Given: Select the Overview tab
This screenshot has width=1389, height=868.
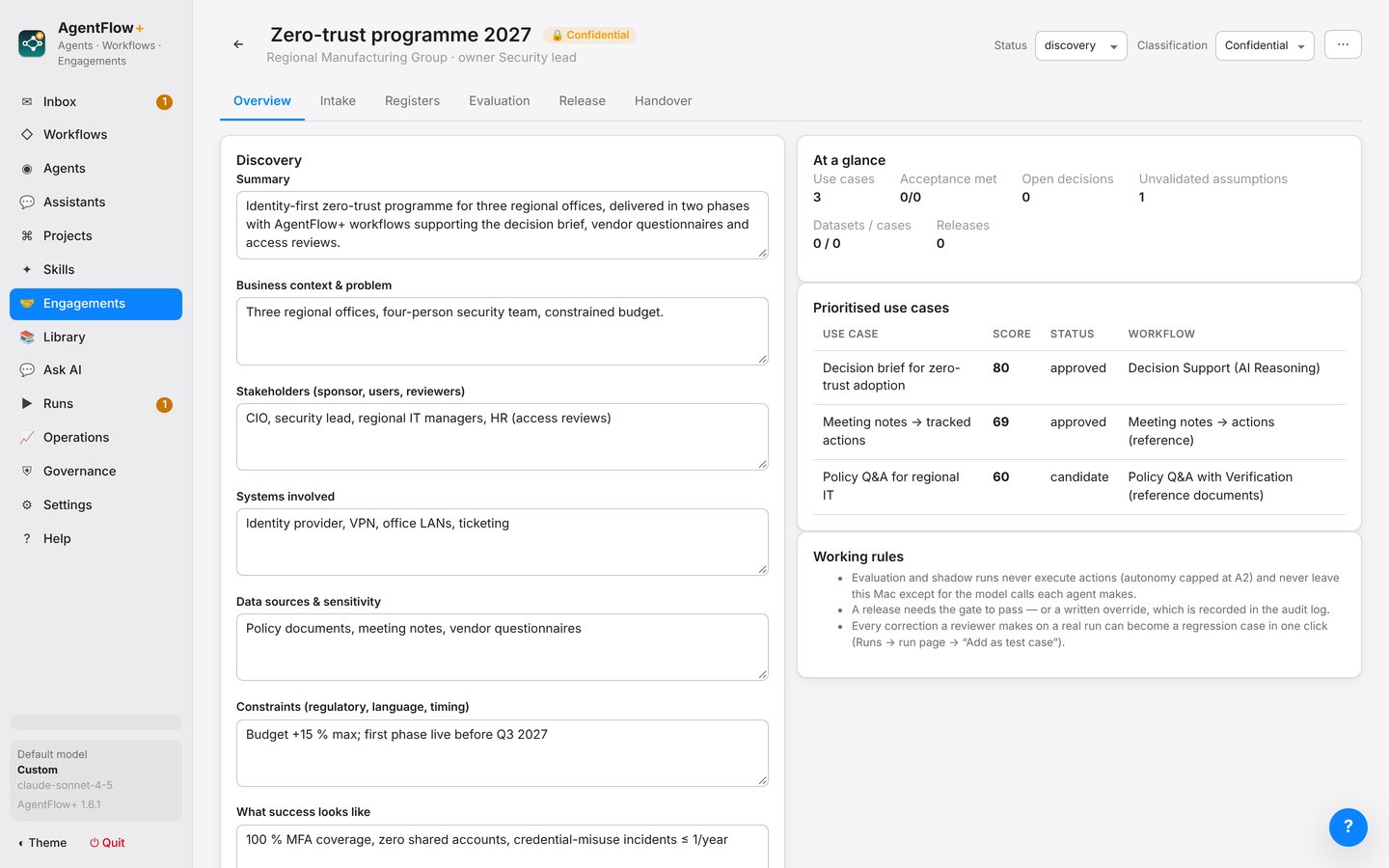Looking at the screenshot, I should tap(262, 100).
